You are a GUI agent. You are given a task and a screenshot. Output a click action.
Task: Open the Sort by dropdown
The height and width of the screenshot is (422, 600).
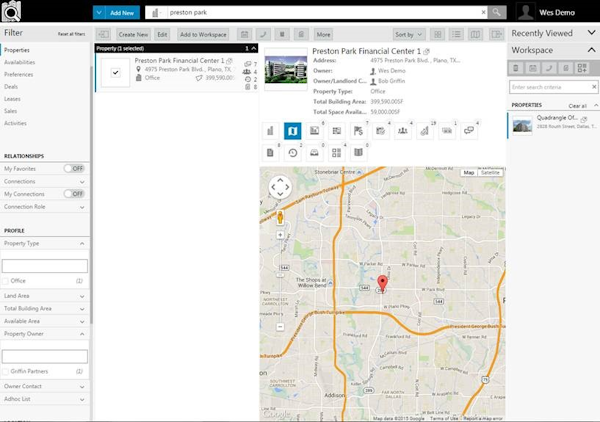coord(408,34)
